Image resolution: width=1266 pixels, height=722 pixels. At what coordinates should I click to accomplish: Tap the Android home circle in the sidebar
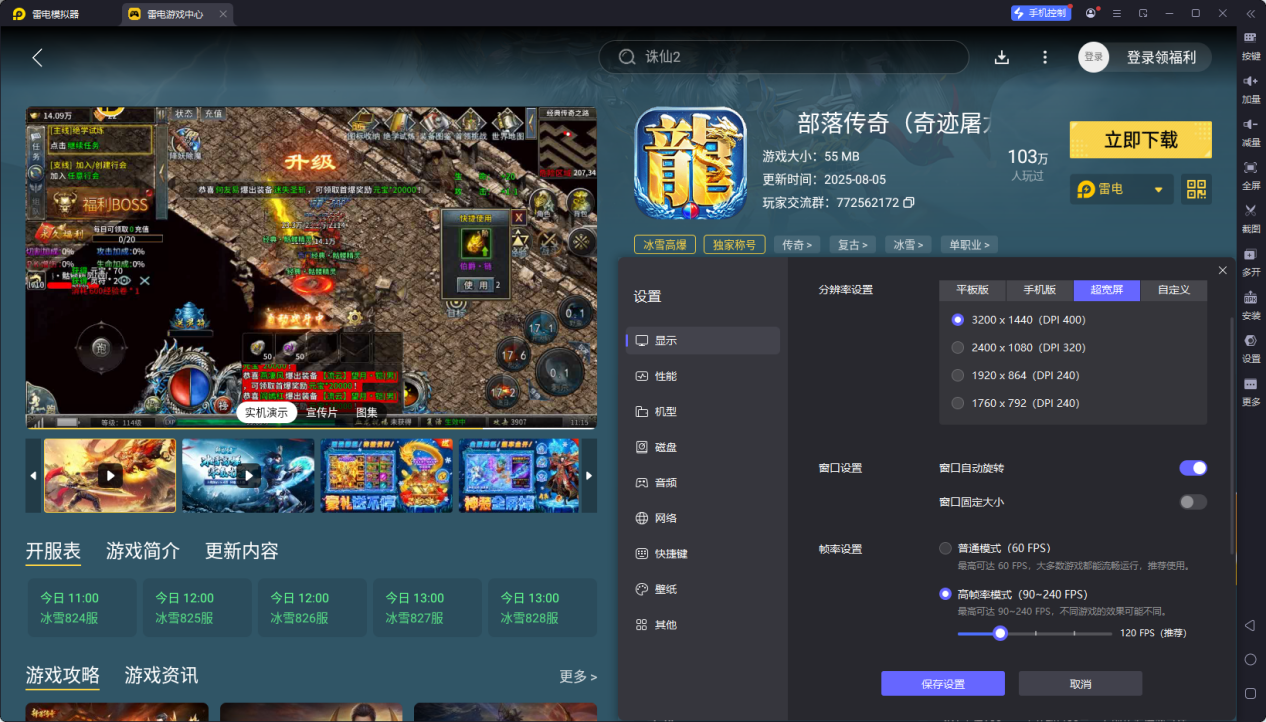click(x=1250, y=659)
